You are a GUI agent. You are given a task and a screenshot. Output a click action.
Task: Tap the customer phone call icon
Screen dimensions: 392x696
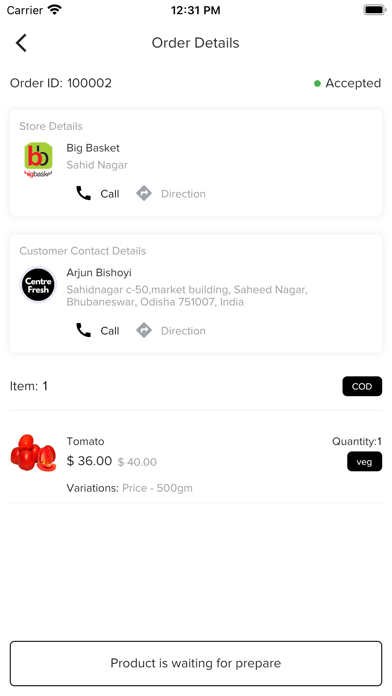point(83,331)
